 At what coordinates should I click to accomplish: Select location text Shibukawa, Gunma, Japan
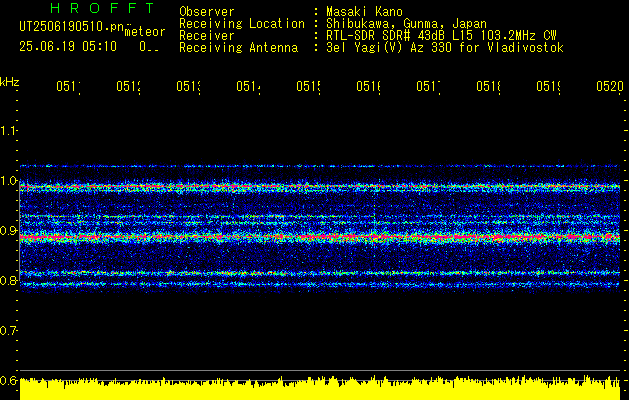point(406,24)
